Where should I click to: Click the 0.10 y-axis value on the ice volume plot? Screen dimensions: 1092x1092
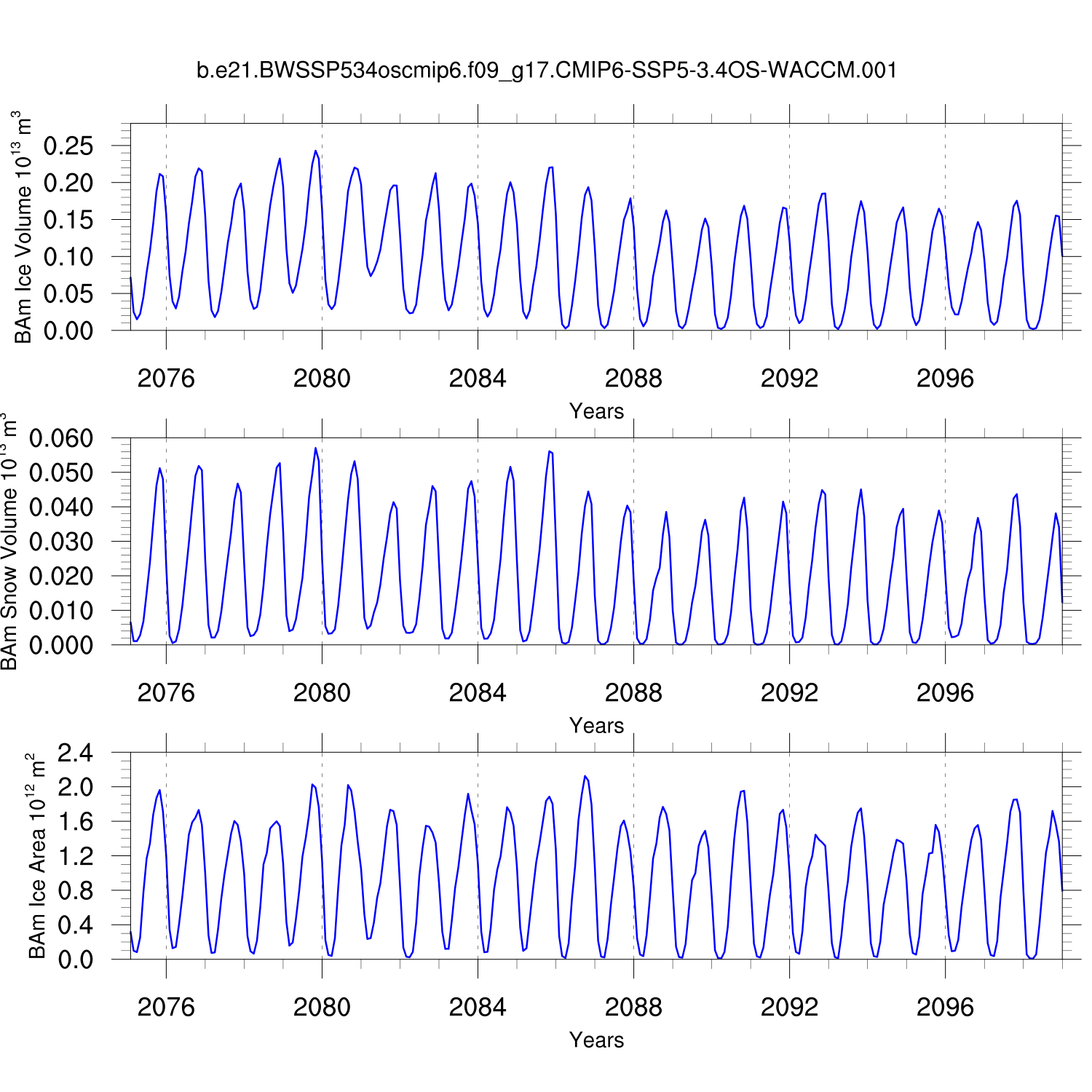68,257
